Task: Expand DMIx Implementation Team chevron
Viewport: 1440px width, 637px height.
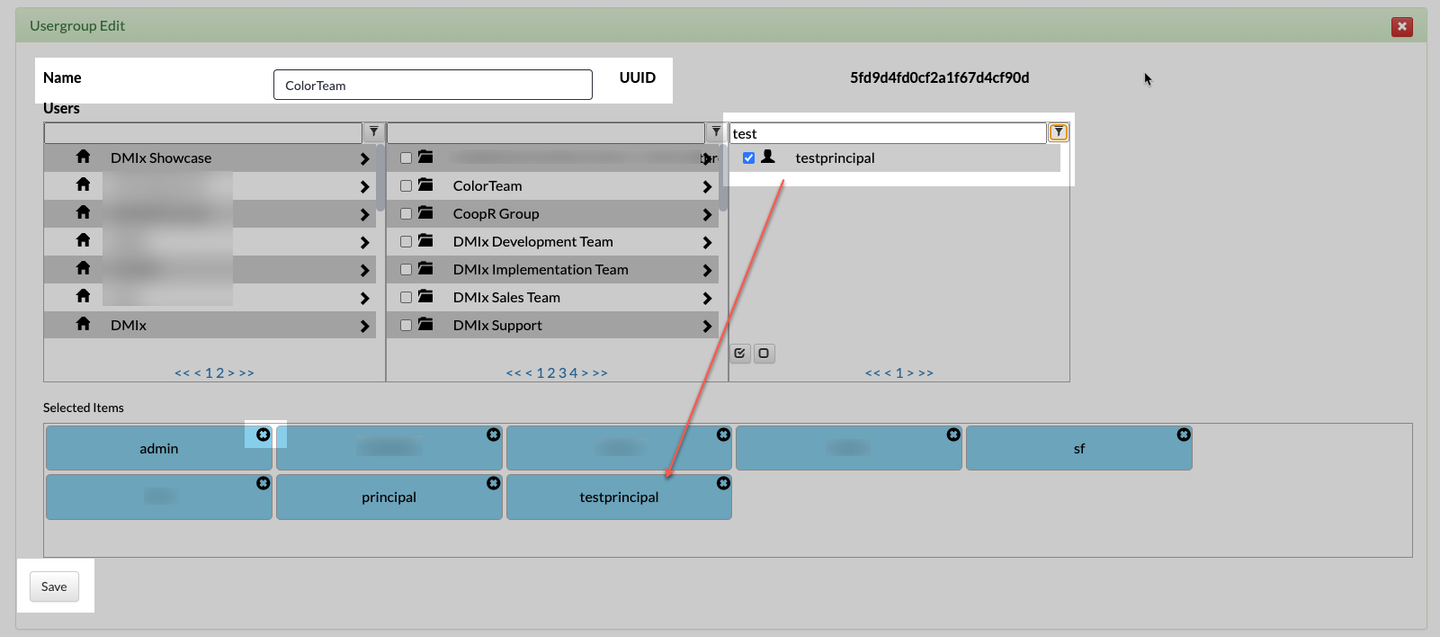Action: tap(707, 270)
